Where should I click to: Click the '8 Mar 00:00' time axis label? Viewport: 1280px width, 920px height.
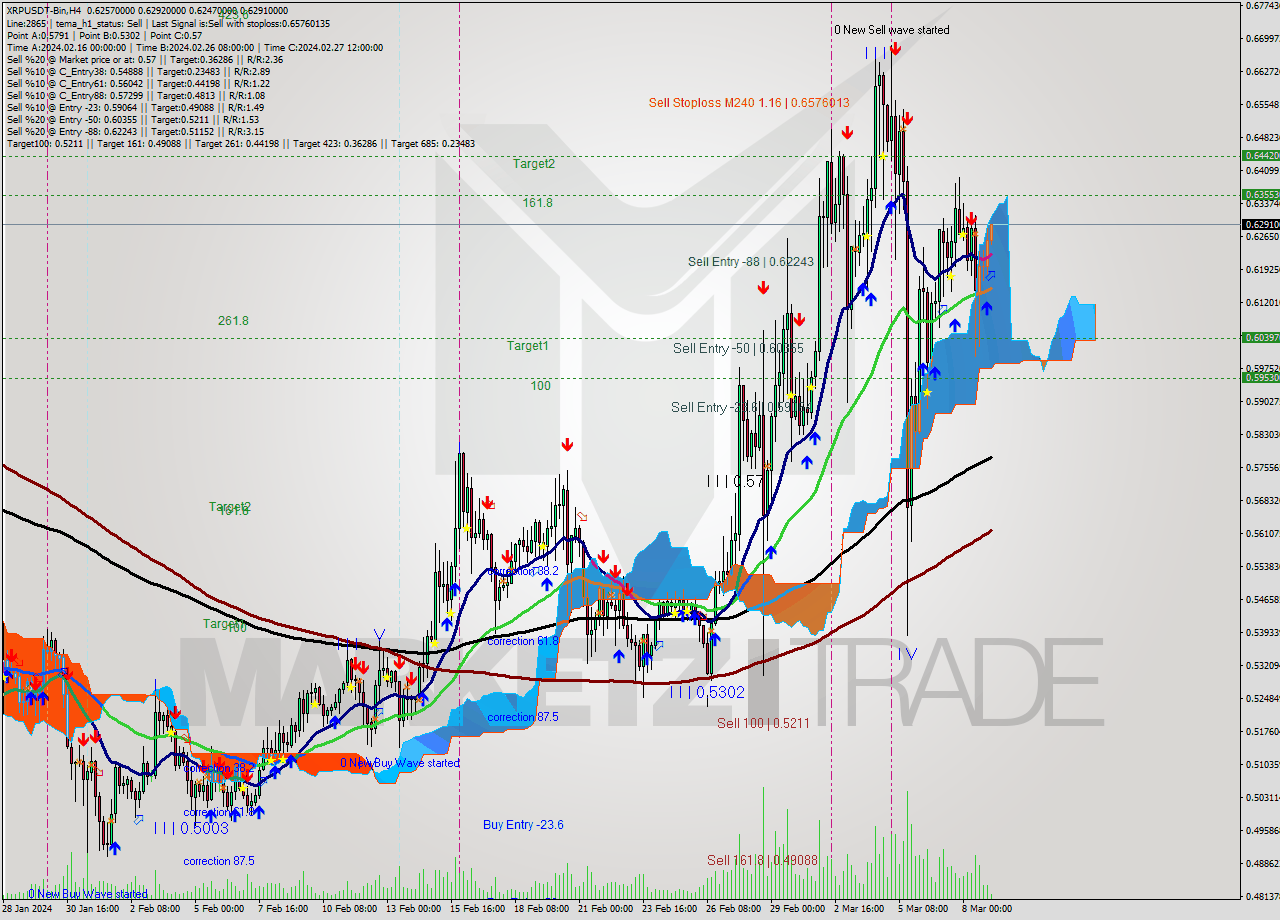pyautogui.click(x=988, y=909)
